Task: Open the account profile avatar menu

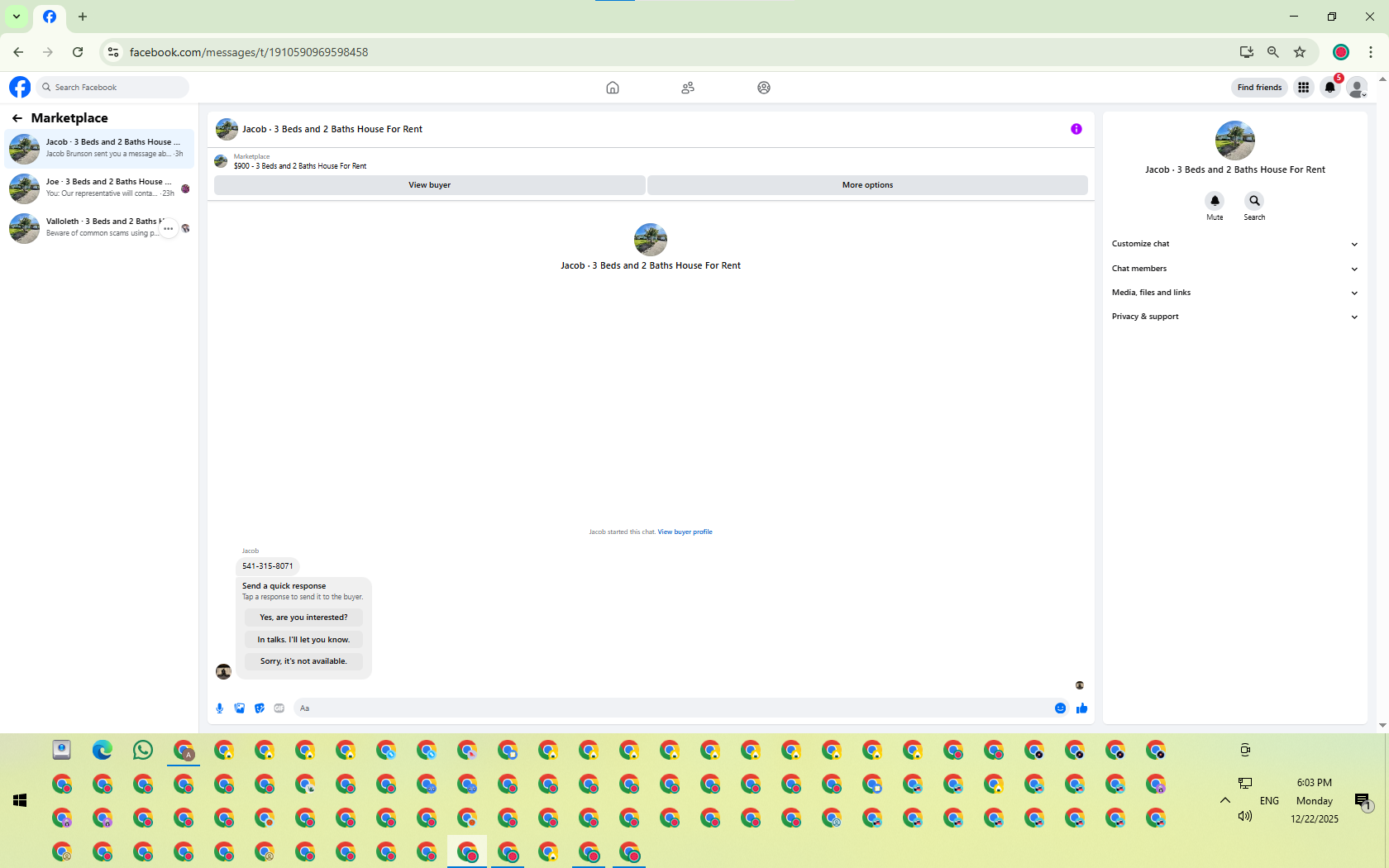Action: click(1357, 87)
